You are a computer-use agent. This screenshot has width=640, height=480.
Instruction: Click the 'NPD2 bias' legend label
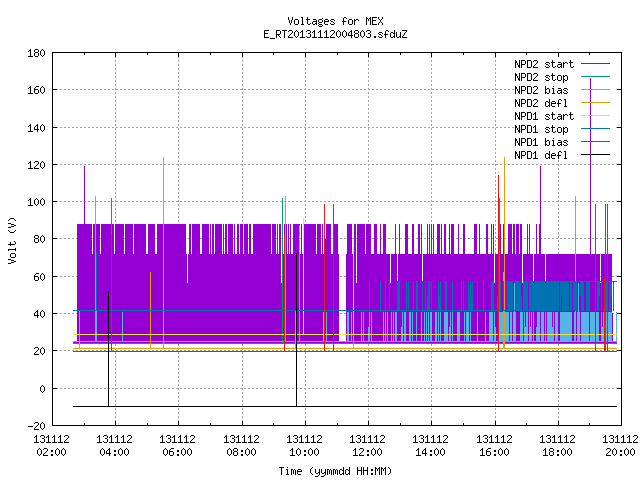tap(541, 90)
